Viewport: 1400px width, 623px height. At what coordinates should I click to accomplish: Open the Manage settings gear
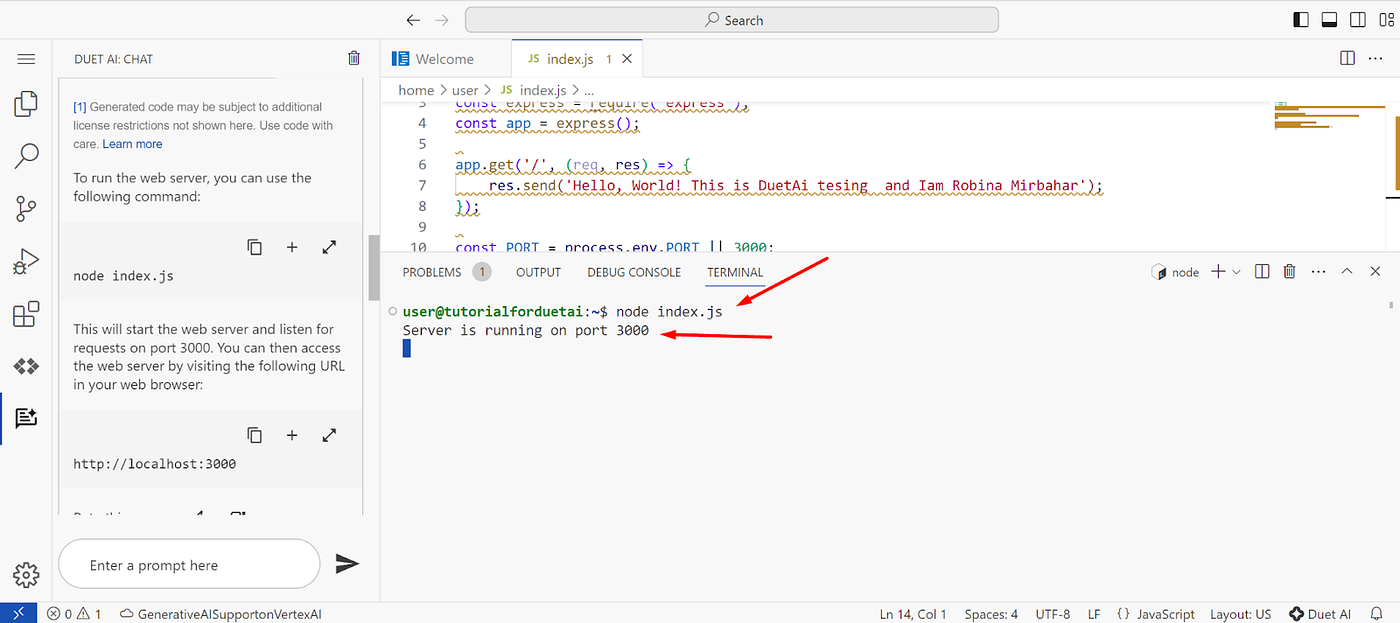tap(26, 574)
